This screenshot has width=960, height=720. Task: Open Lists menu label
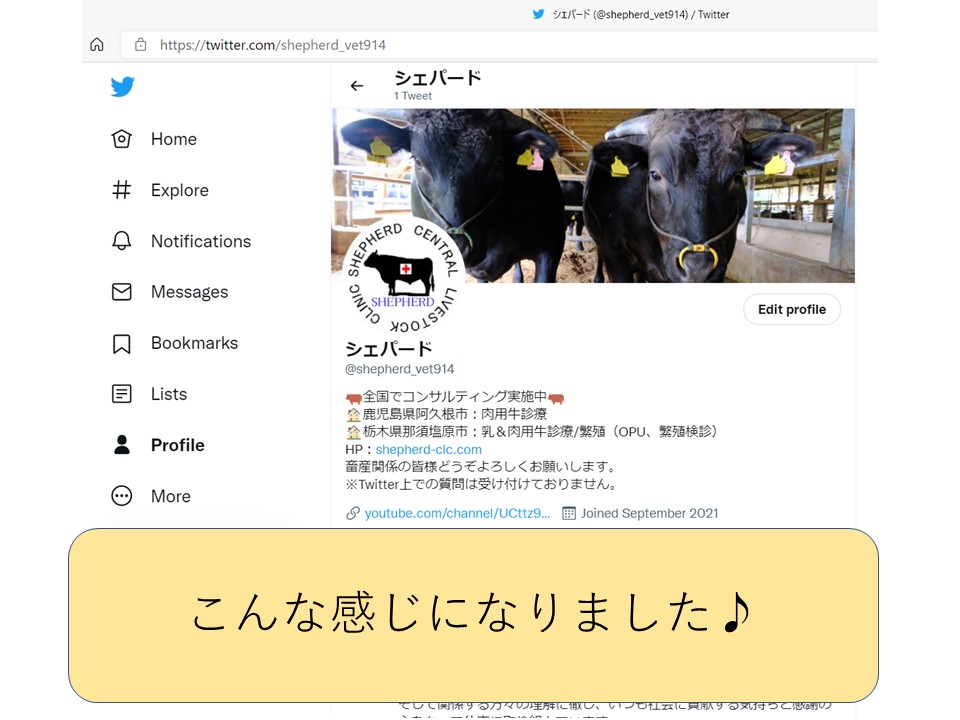tap(169, 394)
